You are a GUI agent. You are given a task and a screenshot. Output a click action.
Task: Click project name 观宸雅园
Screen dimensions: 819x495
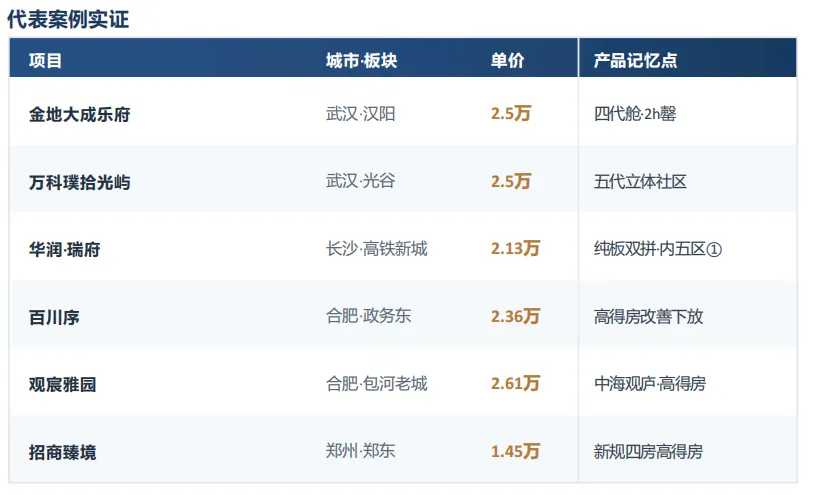tap(63, 384)
